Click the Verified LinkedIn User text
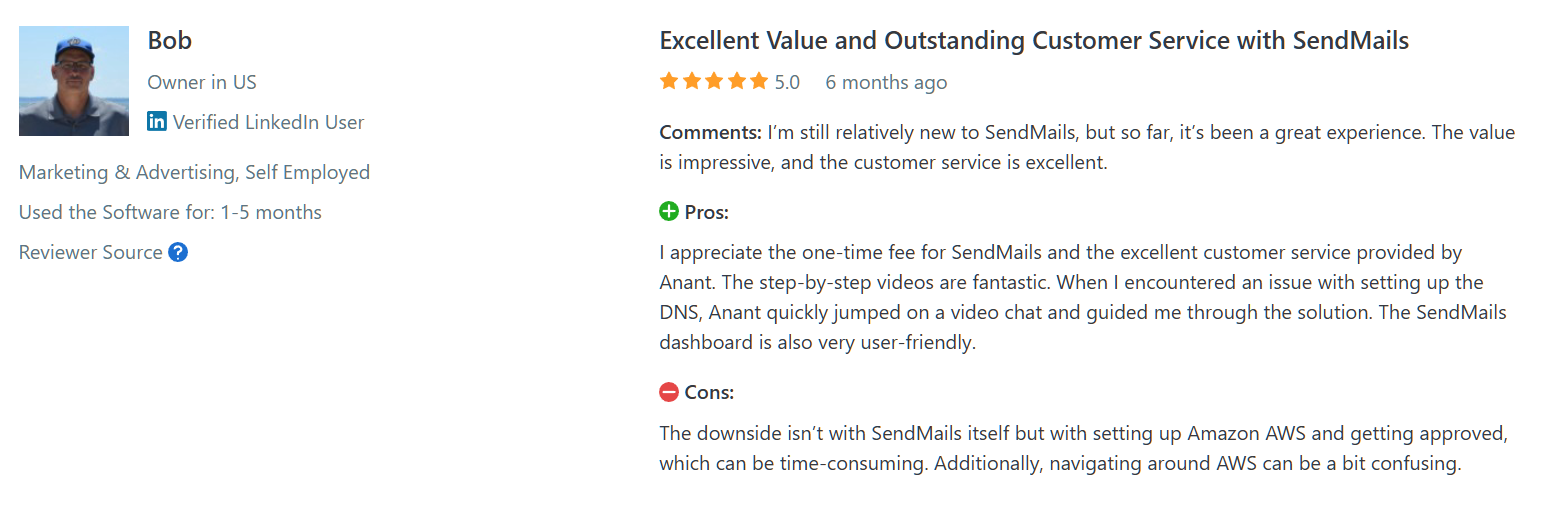 point(268,122)
